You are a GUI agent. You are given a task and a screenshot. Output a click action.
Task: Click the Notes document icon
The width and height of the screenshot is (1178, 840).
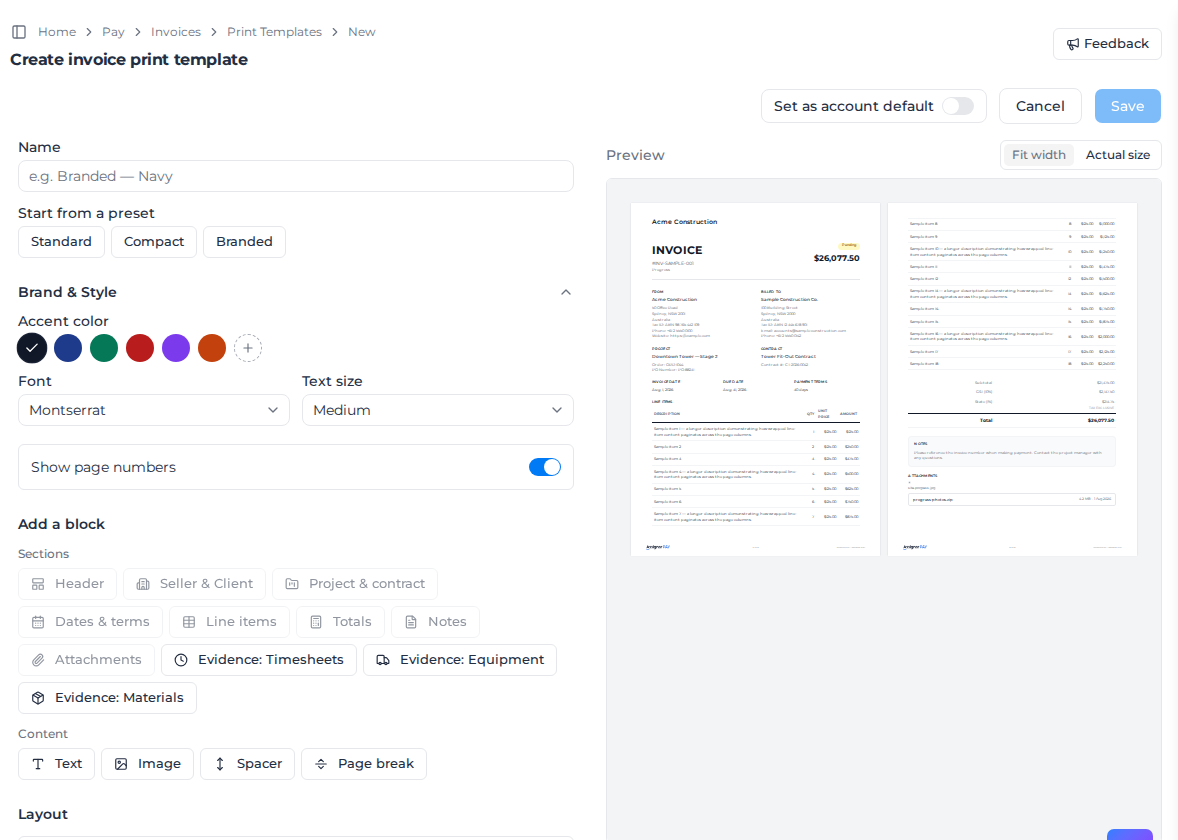coord(411,622)
